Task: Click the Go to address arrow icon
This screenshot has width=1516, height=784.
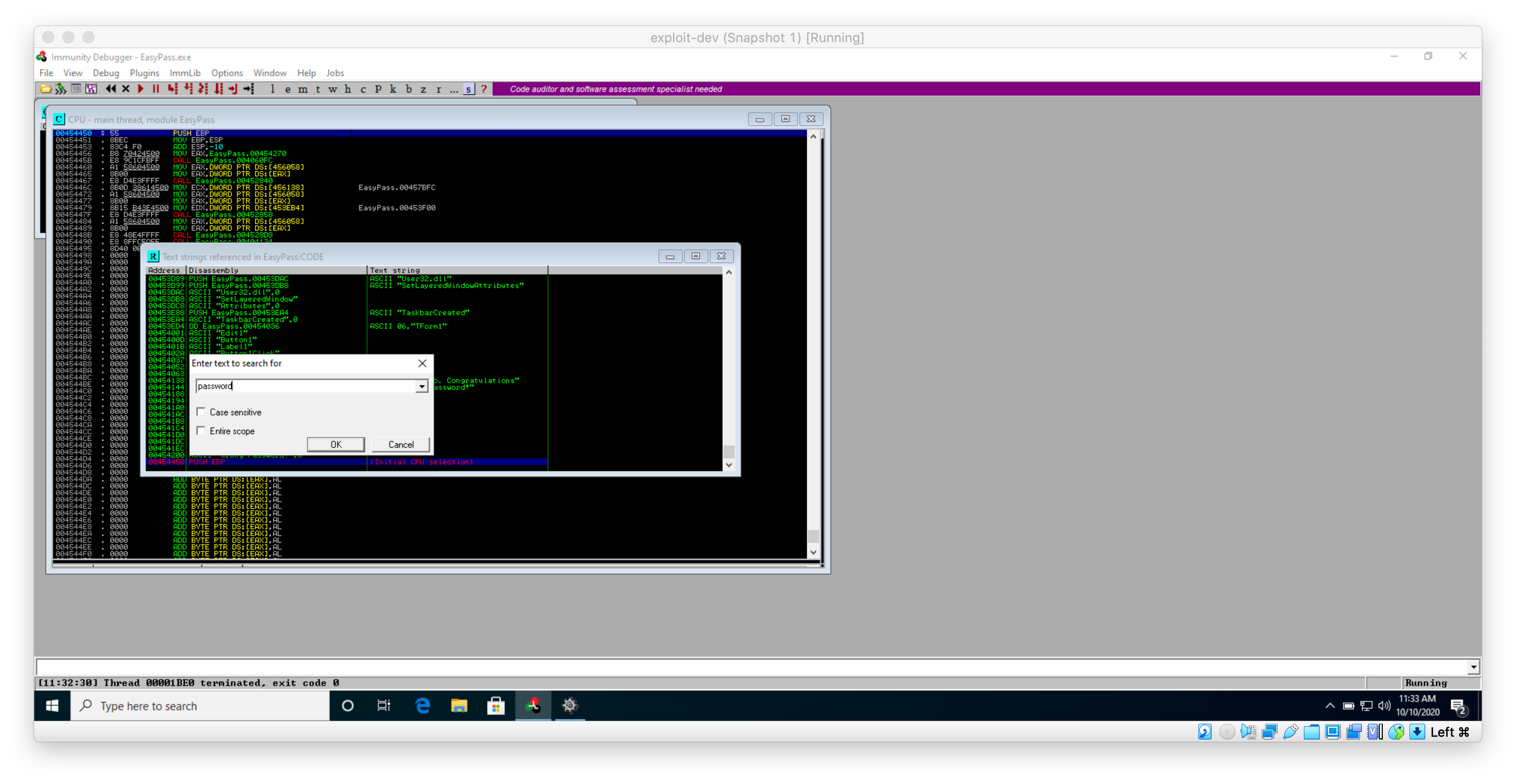Action: 249,89
